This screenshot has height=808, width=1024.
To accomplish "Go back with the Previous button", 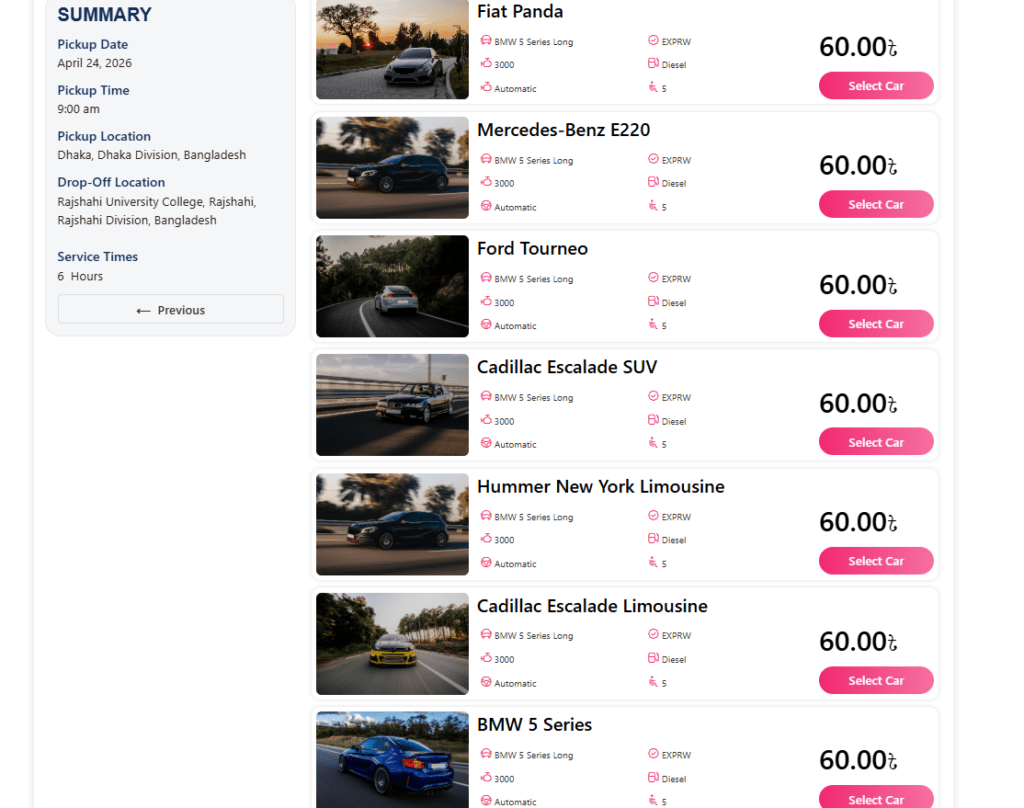I will [x=170, y=310].
